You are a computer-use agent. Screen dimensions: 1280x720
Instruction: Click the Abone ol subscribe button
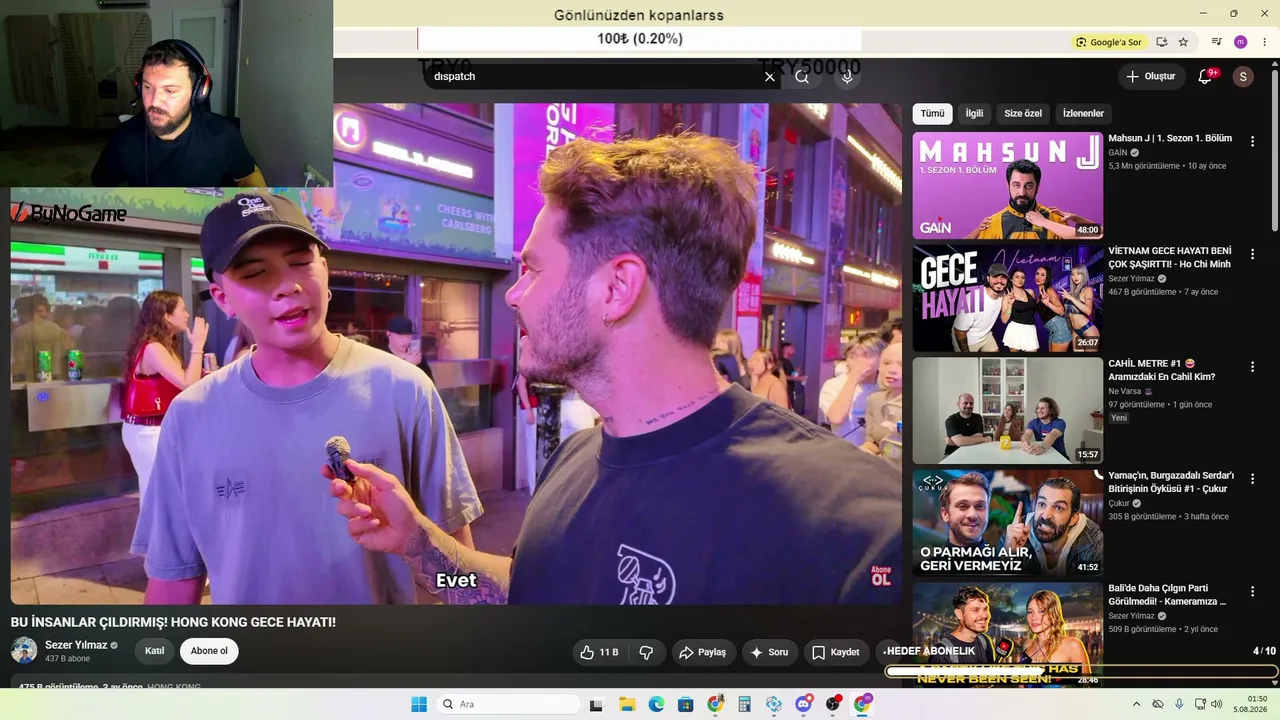pyautogui.click(x=209, y=651)
